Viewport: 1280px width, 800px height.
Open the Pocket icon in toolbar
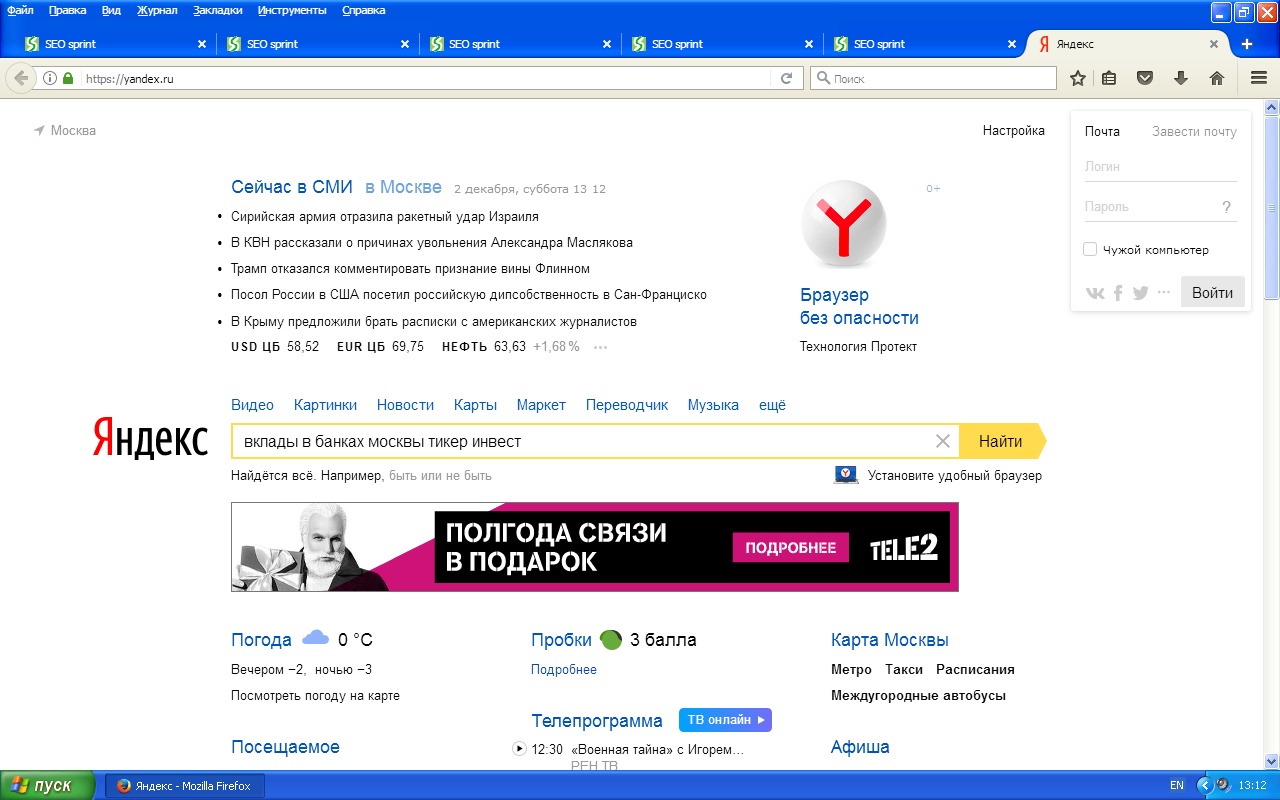(x=1146, y=78)
